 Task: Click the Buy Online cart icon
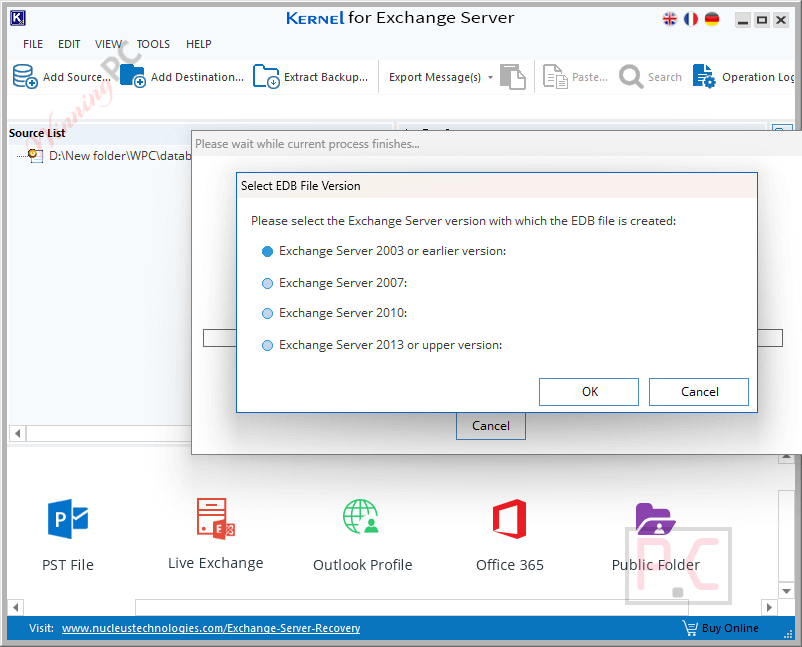click(689, 628)
